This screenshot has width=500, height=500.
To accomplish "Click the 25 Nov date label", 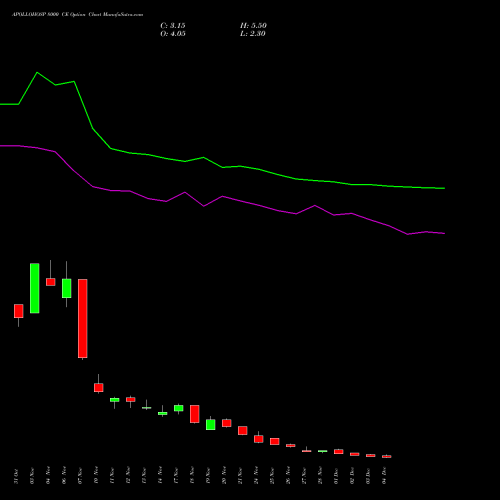I will 272,476.
